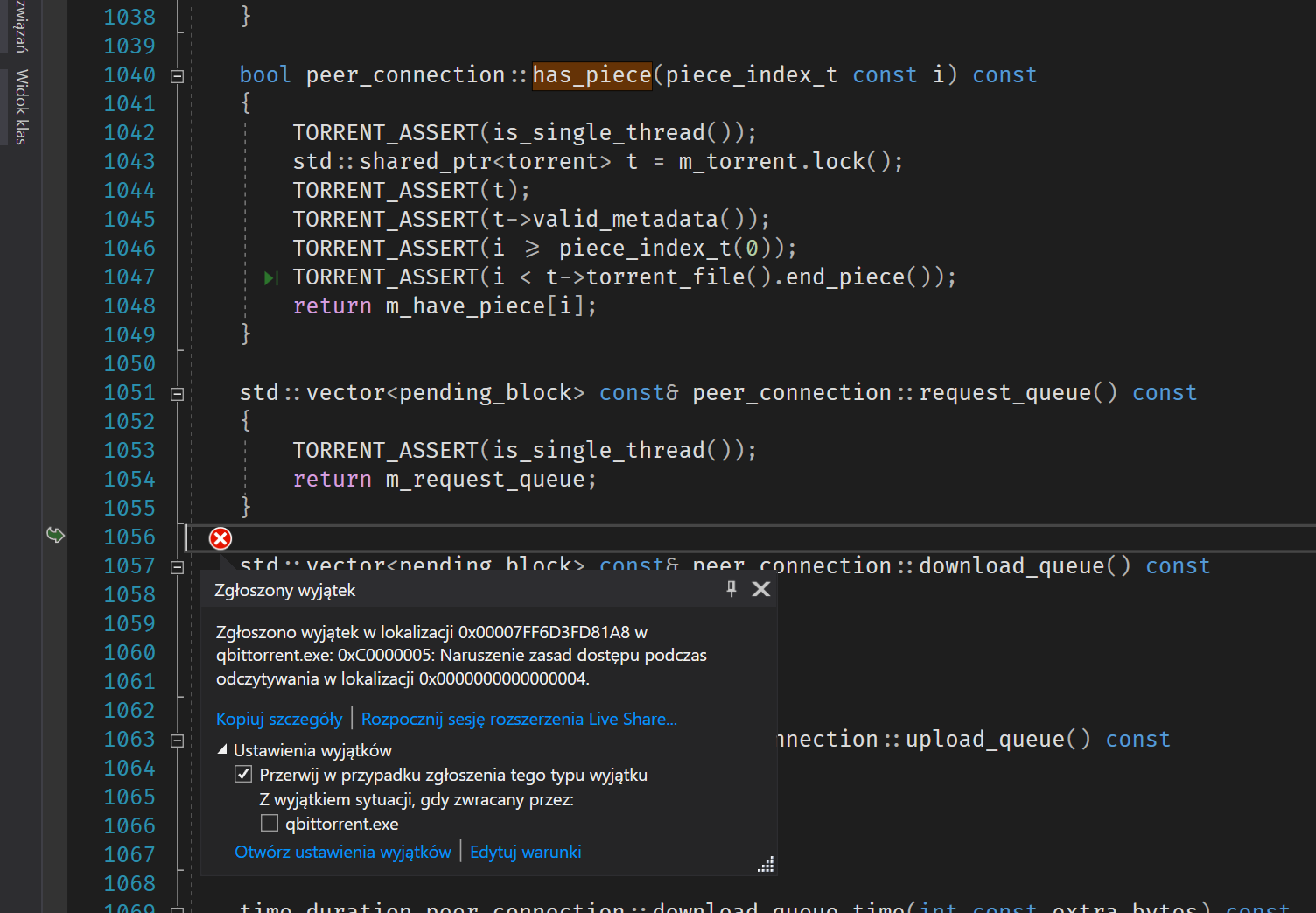Viewport: 1316px width, 913px height.
Task: Start a Live Share extension session
Action: pos(520,719)
